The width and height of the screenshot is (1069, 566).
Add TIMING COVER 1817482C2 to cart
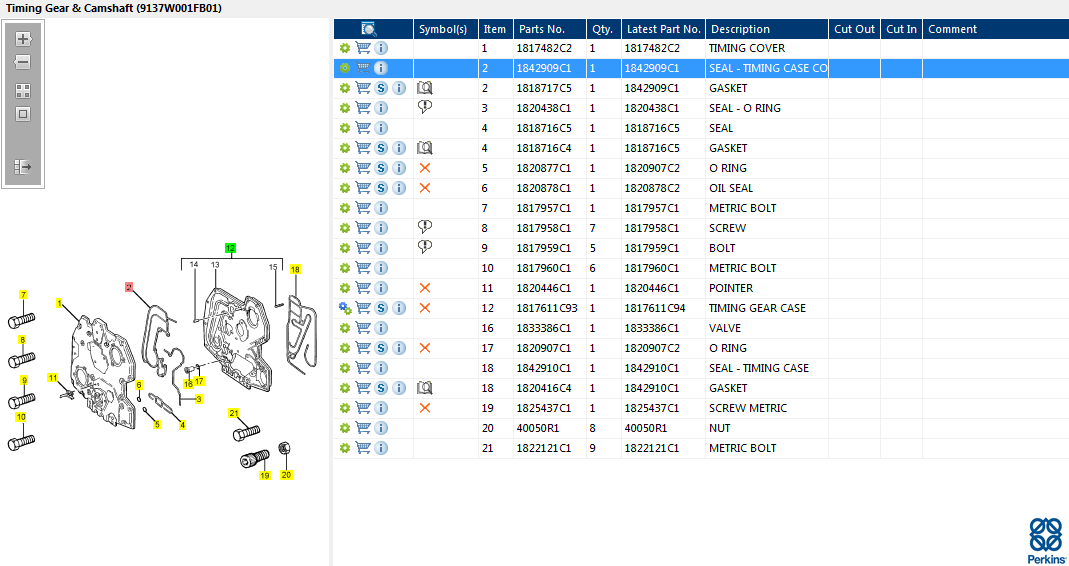[x=363, y=48]
